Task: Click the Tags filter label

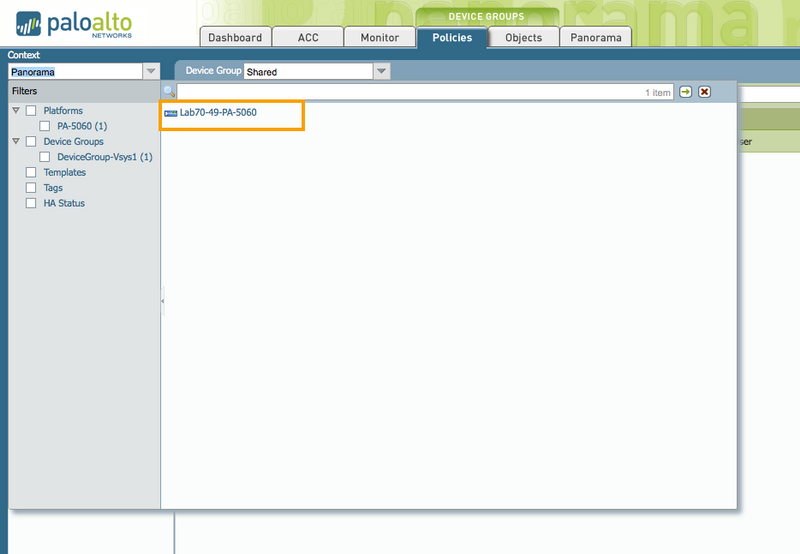Action: 53,188
